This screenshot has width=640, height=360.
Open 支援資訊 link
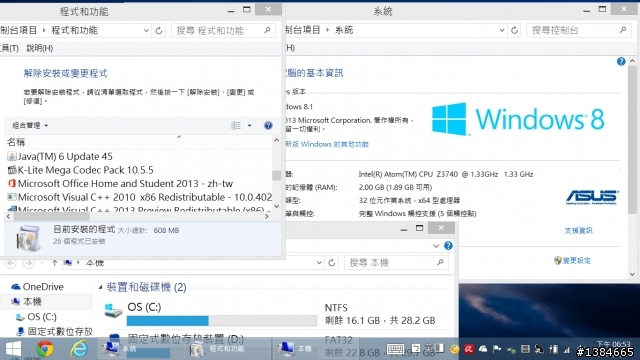[578, 231]
